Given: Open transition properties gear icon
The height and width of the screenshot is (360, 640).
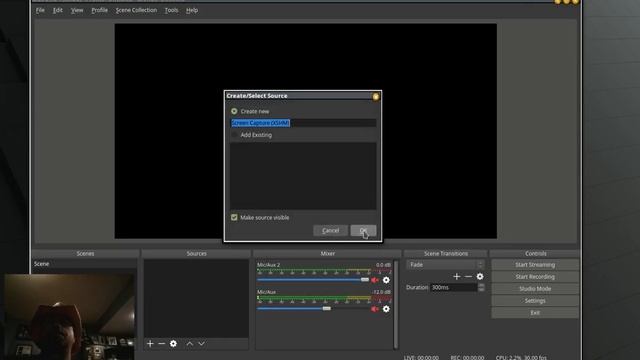Looking at the screenshot, I should click(480, 276).
